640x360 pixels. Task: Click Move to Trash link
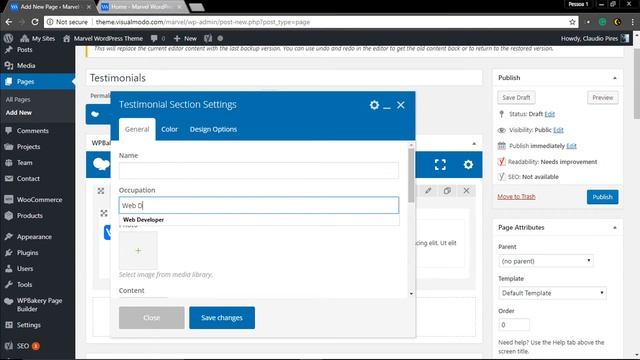click(516, 197)
